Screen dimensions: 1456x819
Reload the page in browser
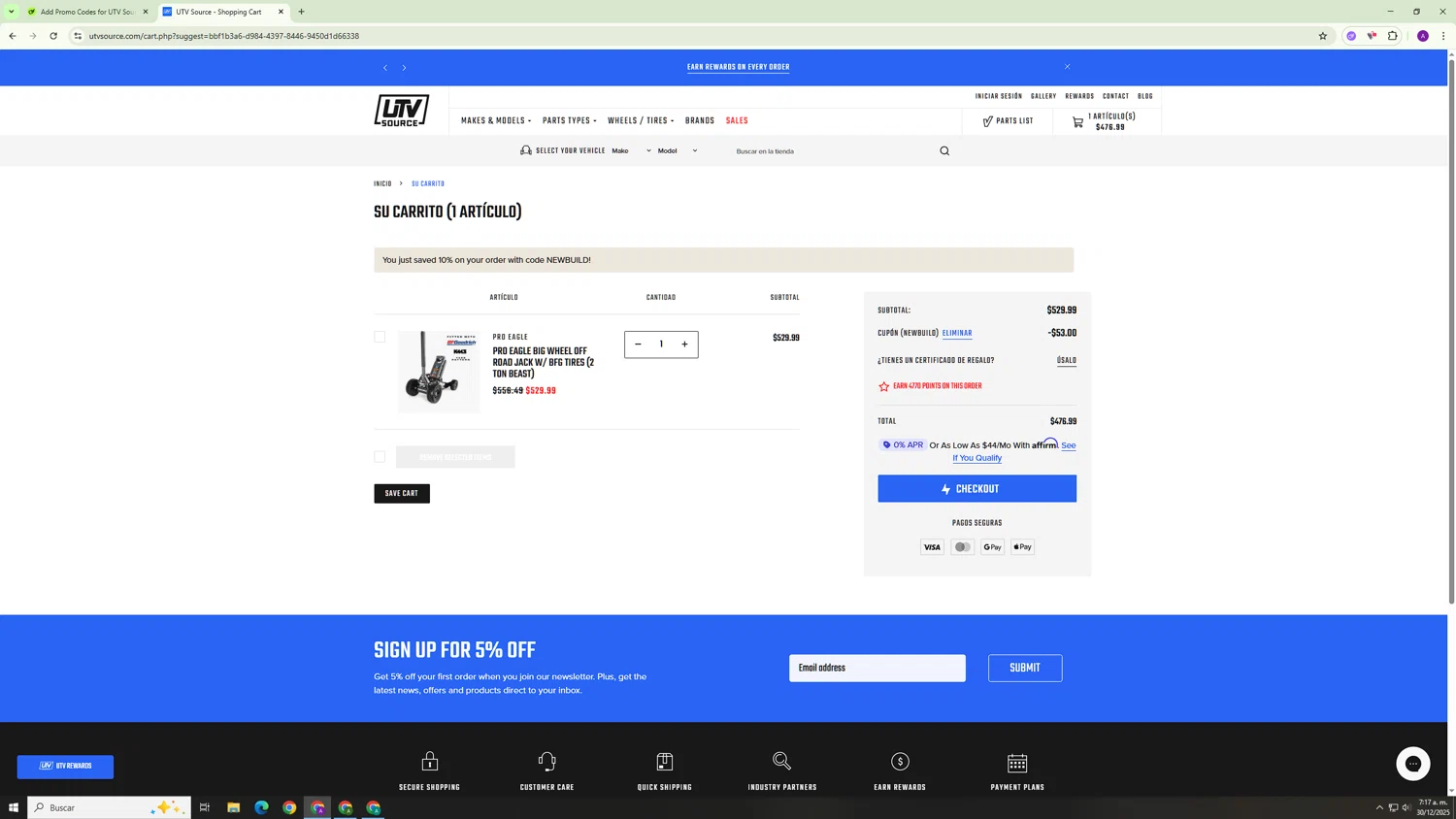tap(53, 36)
